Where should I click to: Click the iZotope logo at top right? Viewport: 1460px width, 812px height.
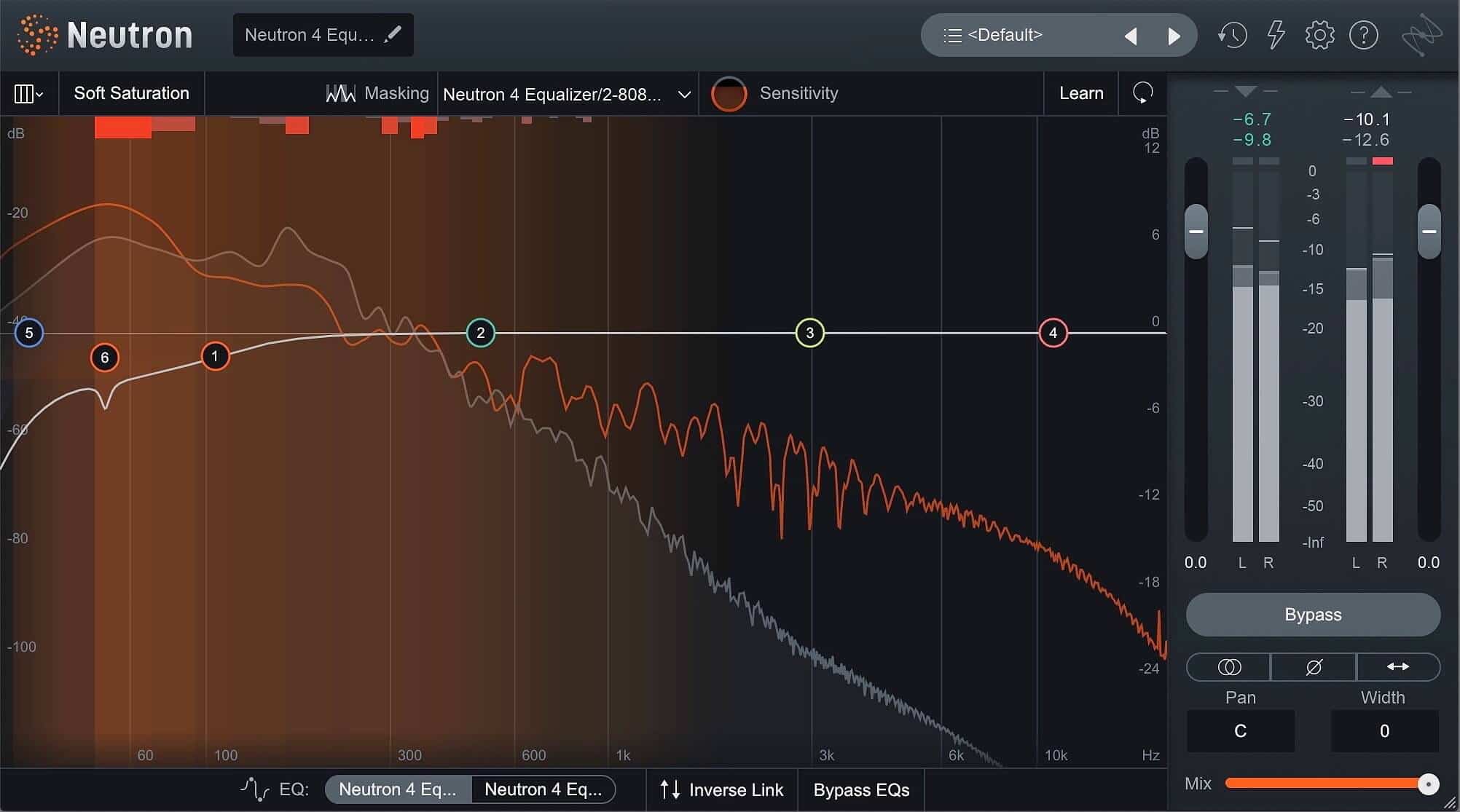[x=1421, y=35]
